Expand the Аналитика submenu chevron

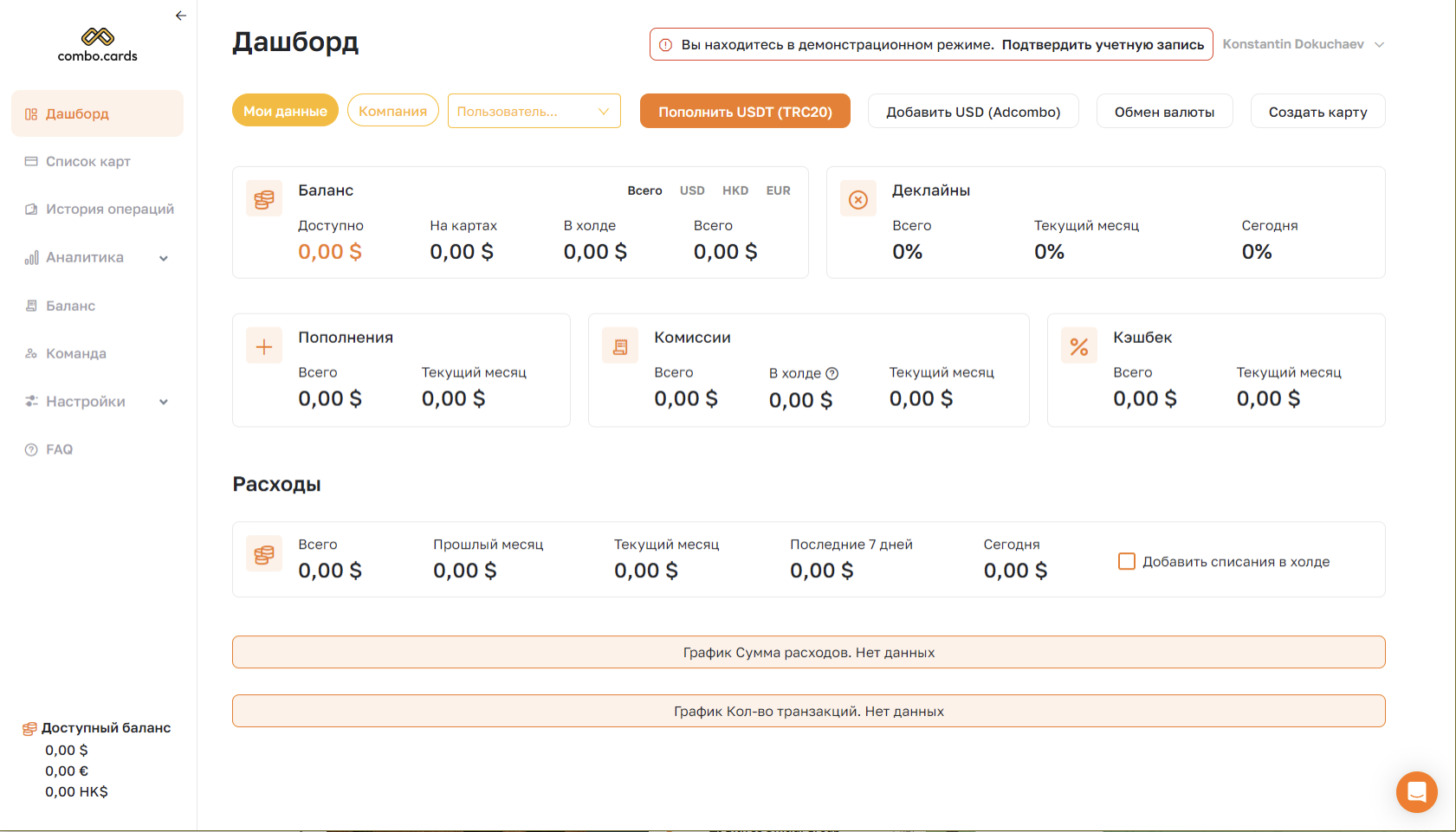click(164, 258)
